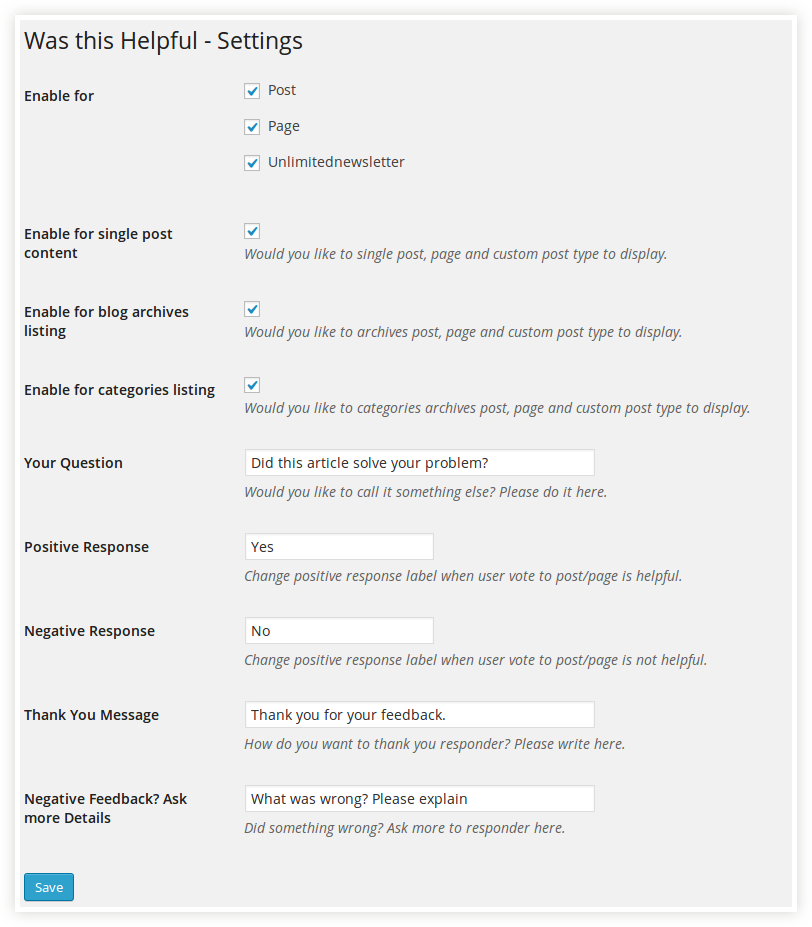Toggle Enable for categories listing checkbox
The height and width of the screenshot is (927, 812).
click(x=252, y=385)
